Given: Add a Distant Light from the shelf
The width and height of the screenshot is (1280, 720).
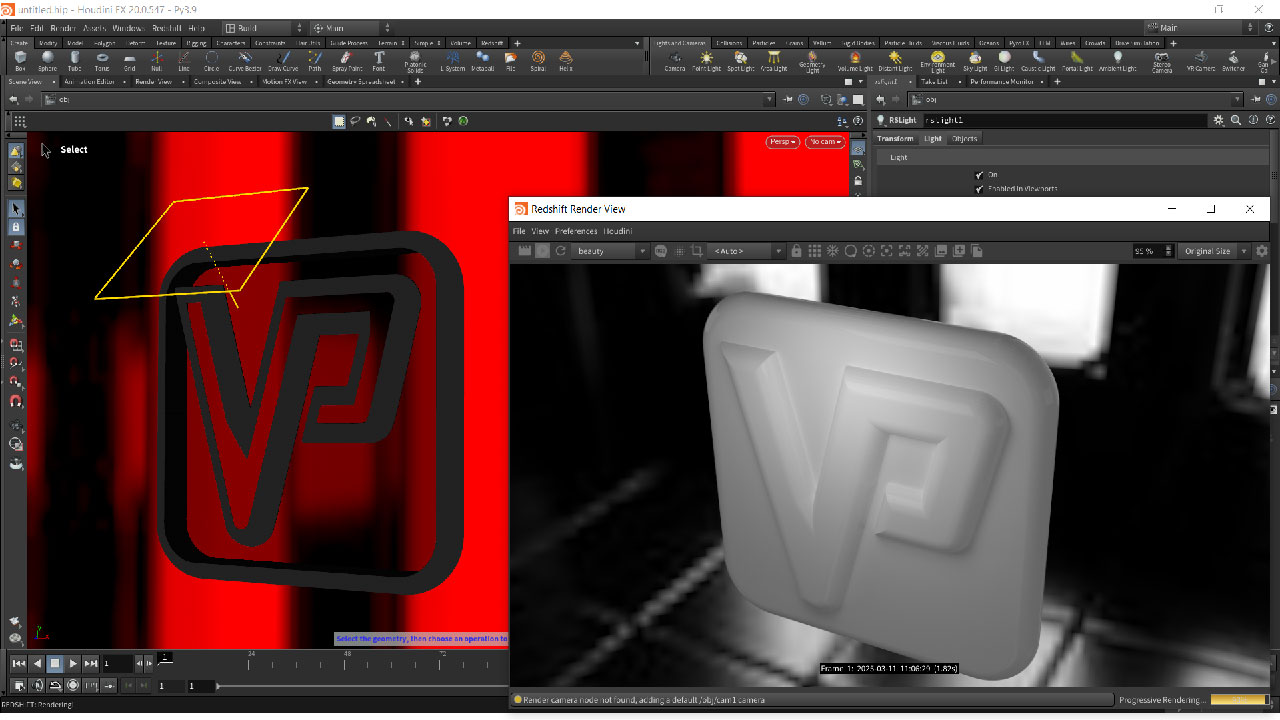Looking at the screenshot, I should point(895,62).
